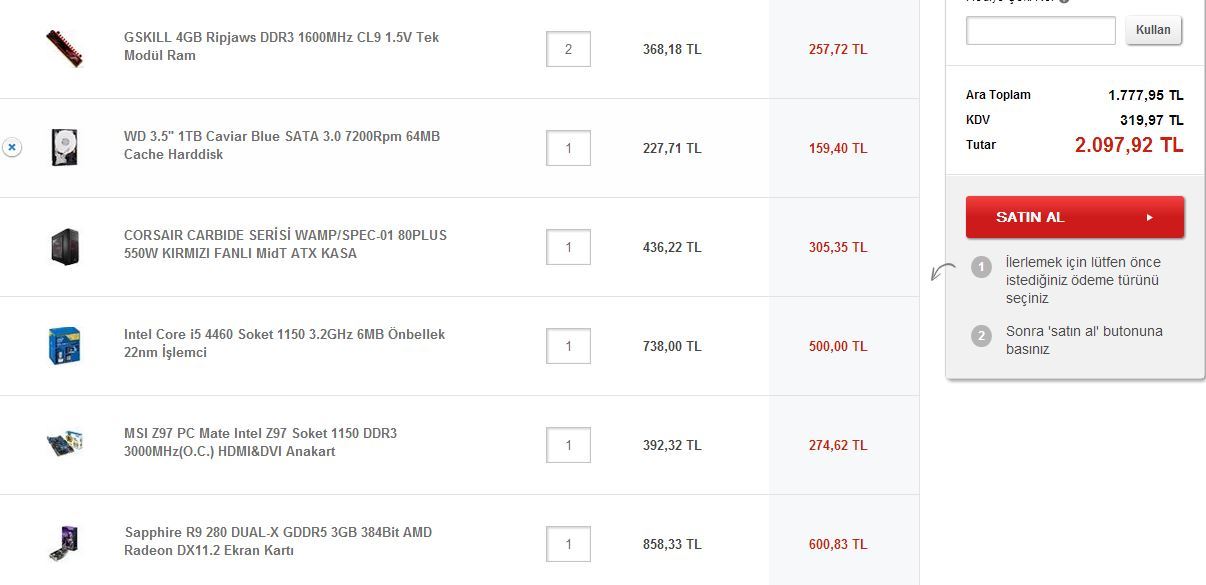Open the Intel Core i5 4460 product link
Screen dimensions: 1206x585
[284, 343]
